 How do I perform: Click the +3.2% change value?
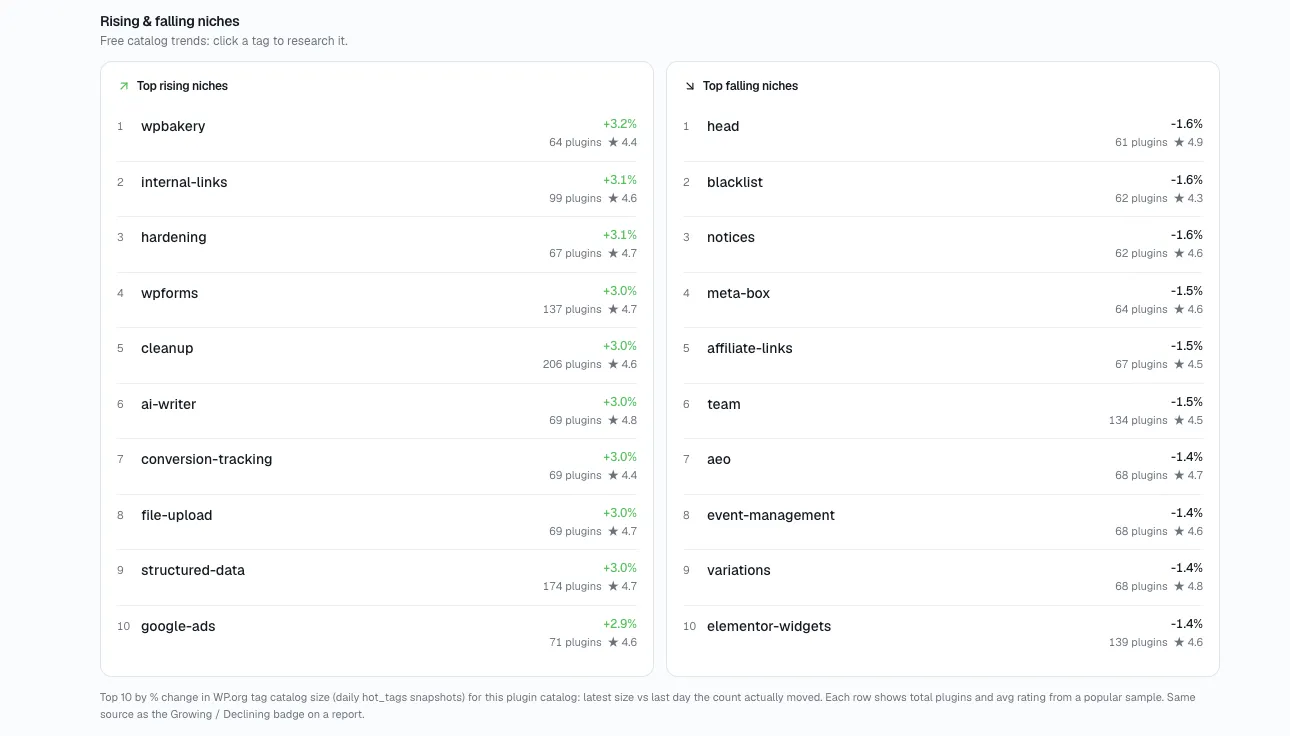620,124
